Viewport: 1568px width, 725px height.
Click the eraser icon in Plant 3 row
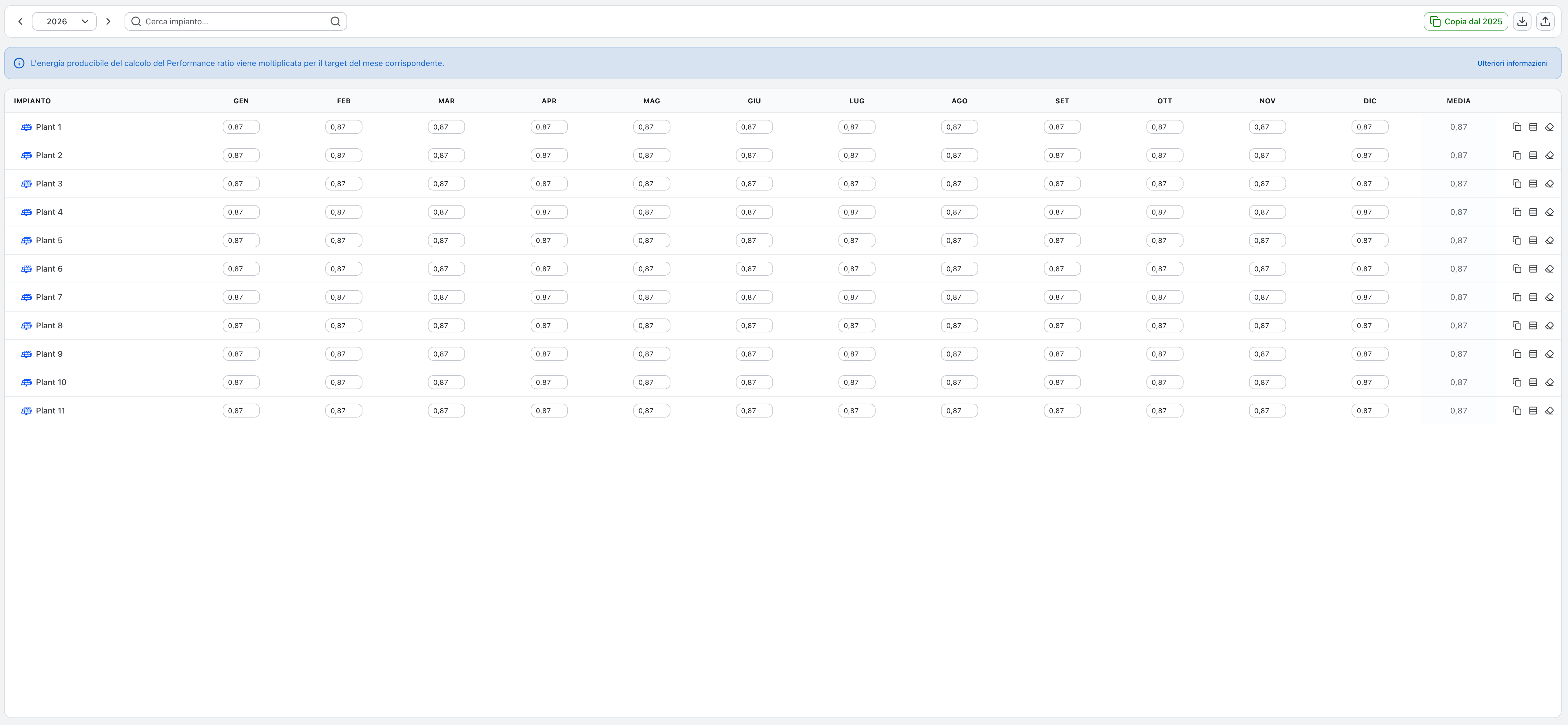tap(1549, 184)
